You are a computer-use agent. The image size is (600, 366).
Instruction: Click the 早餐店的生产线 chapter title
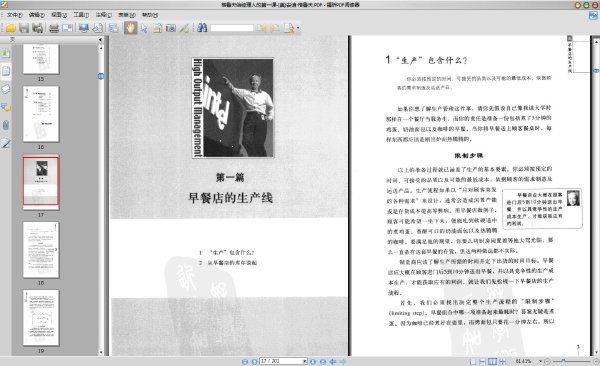click(x=230, y=198)
